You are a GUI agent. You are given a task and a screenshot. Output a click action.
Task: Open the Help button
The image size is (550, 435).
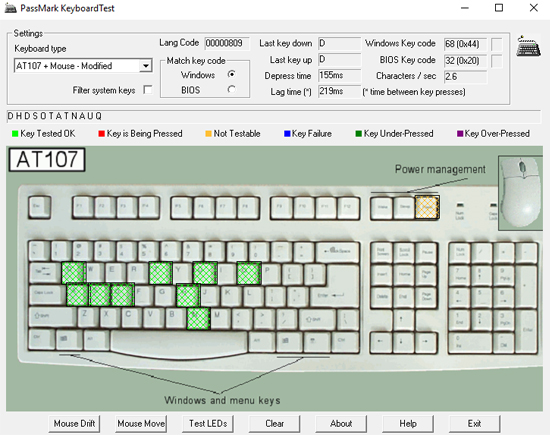(408, 424)
